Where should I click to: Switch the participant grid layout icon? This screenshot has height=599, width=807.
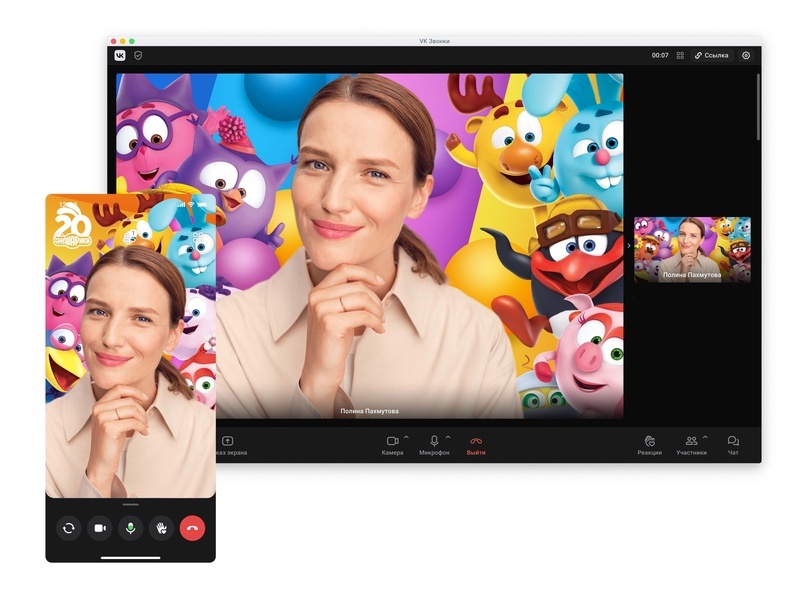point(680,56)
